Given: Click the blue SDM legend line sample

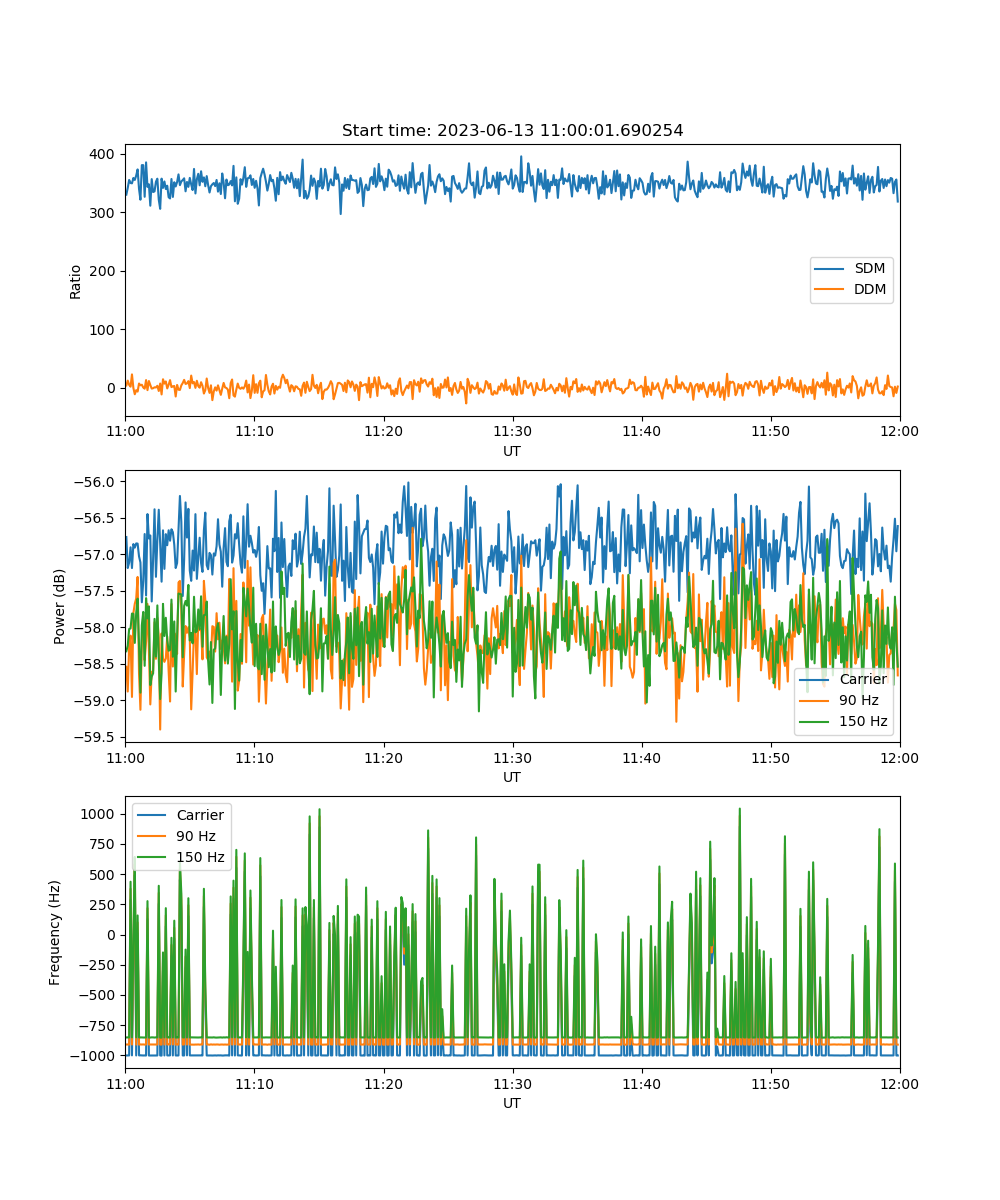Looking at the screenshot, I should pyautogui.click(x=830, y=270).
